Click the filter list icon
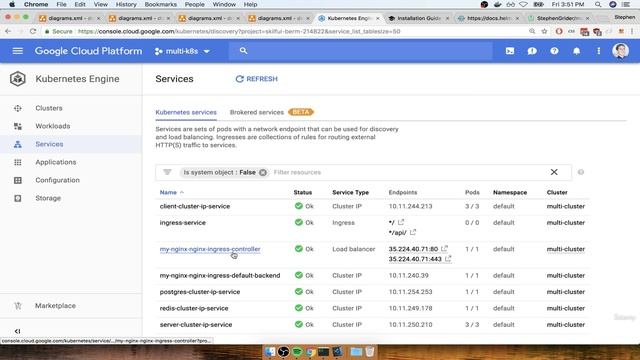Image resolution: width=640 pixels, height=360 pixels. (x=167, y=172)
